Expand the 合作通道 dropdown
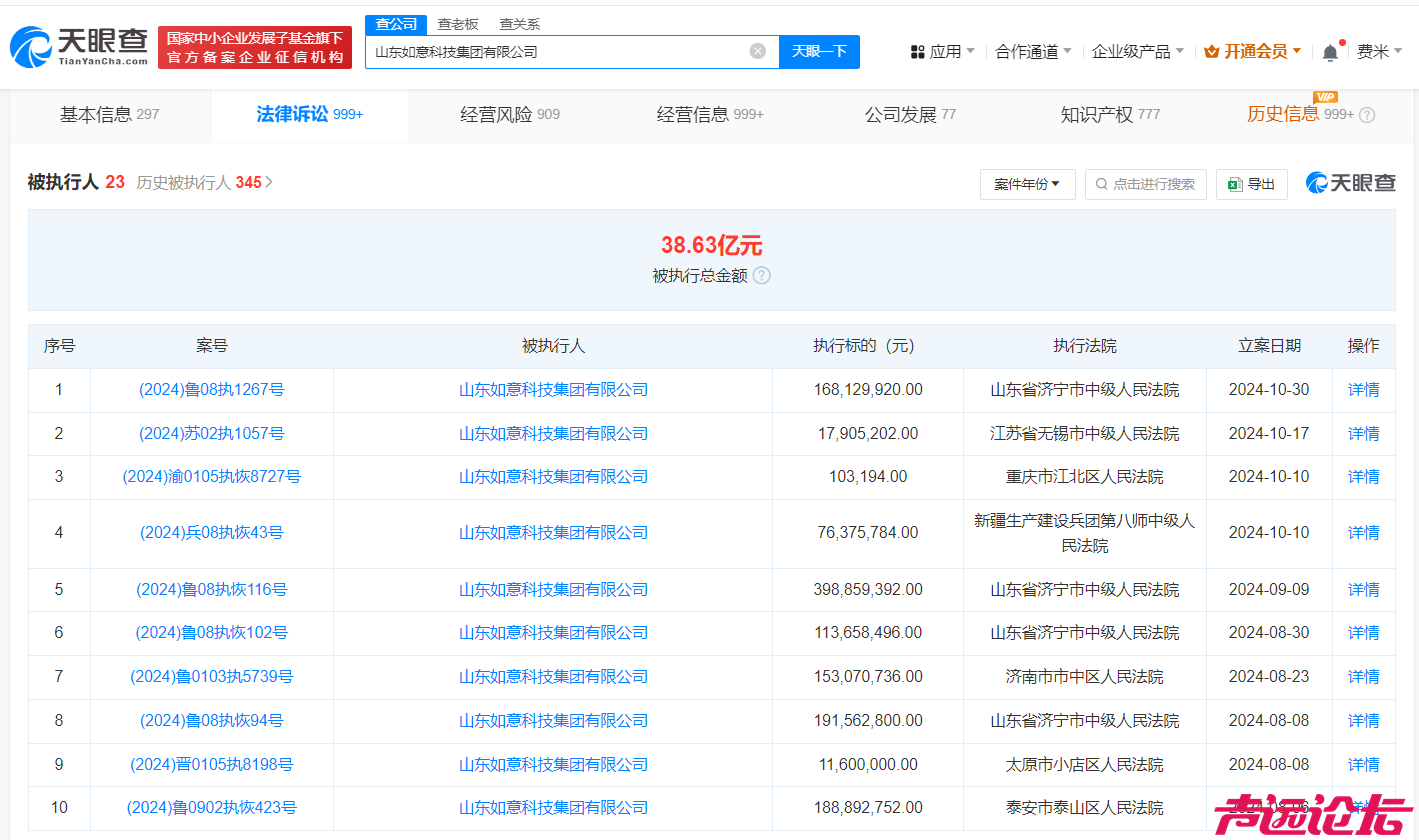The image size is (1419, 840). pyautogui.click(x=1067, y=51)
